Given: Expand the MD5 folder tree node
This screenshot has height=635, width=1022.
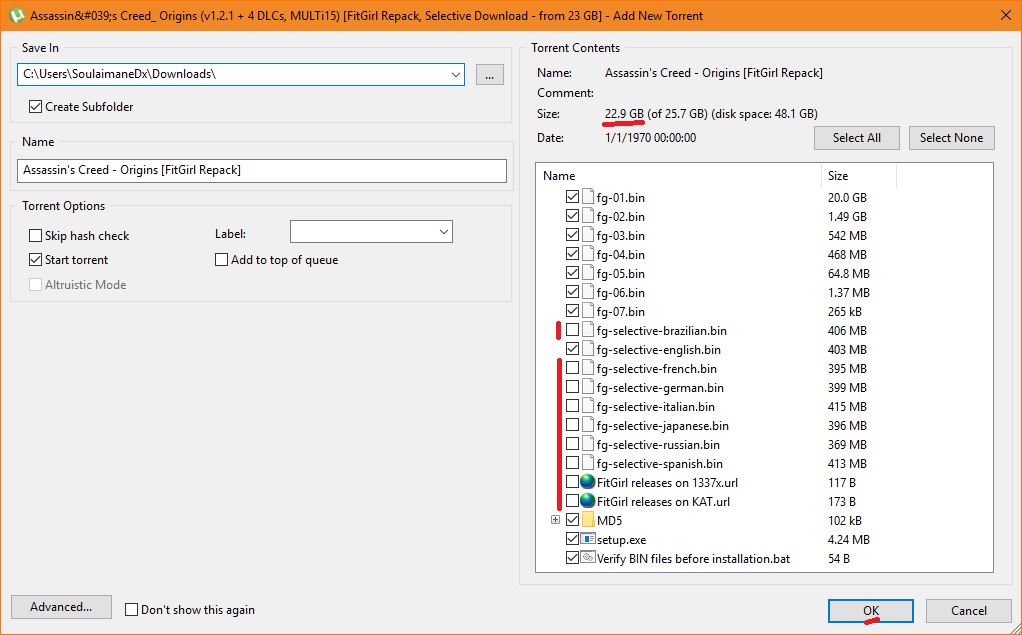Looking at the screenshot, I should [x=555, y=520].
